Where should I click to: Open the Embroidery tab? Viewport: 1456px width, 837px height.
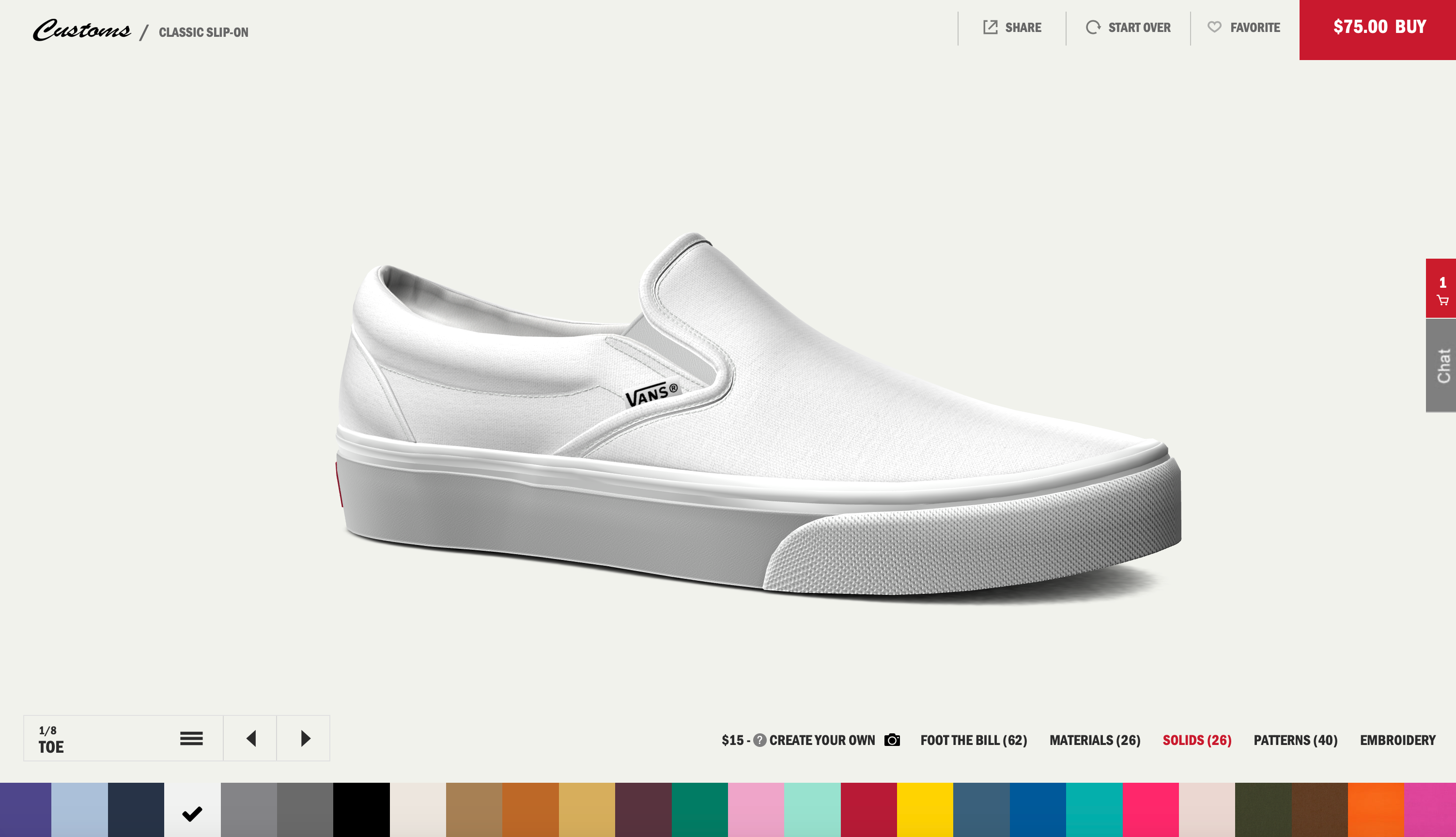coord(1397,740)
